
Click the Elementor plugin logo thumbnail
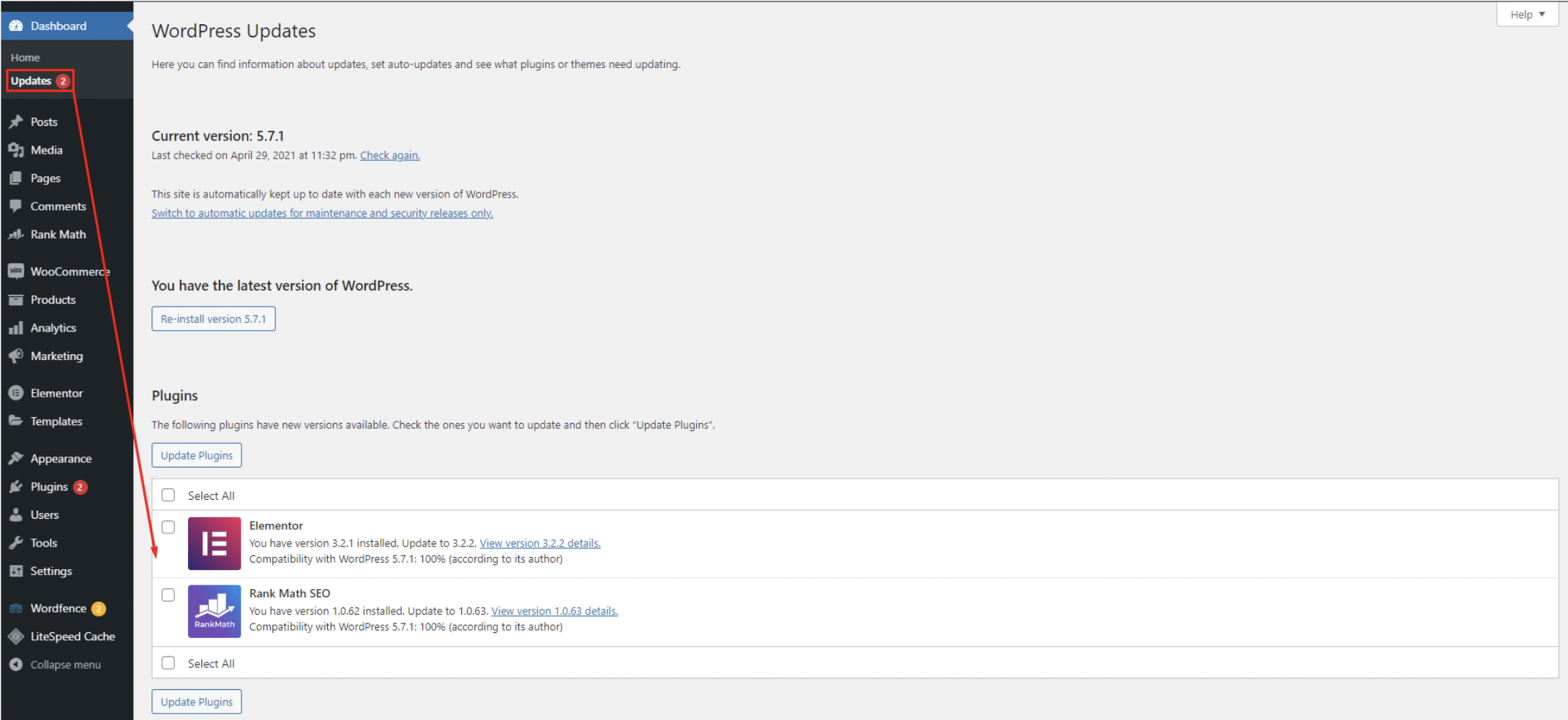[214, 544]
